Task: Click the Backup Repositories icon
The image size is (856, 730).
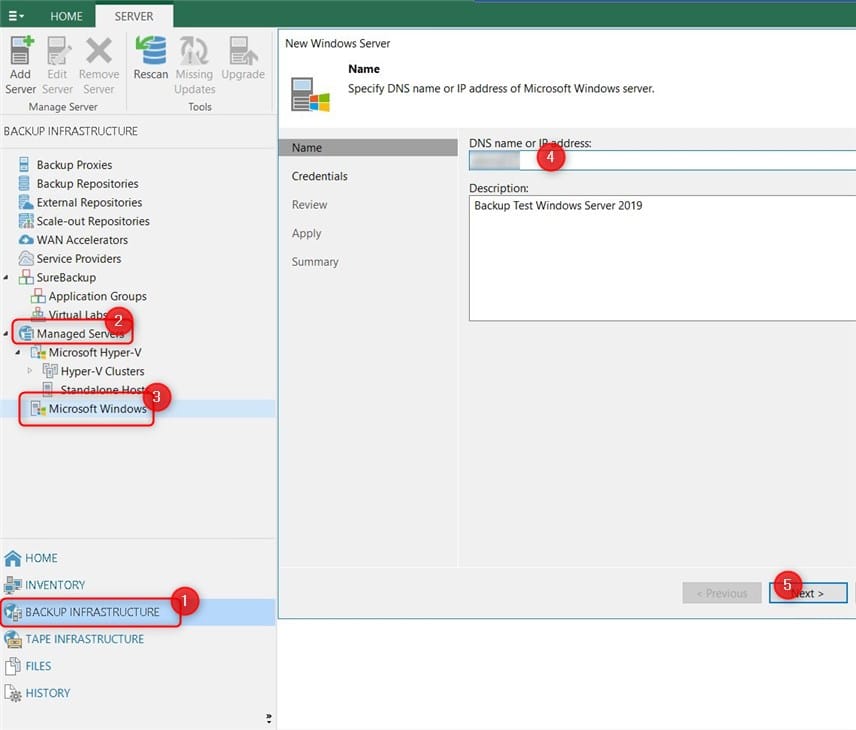Action: point(24,183)
